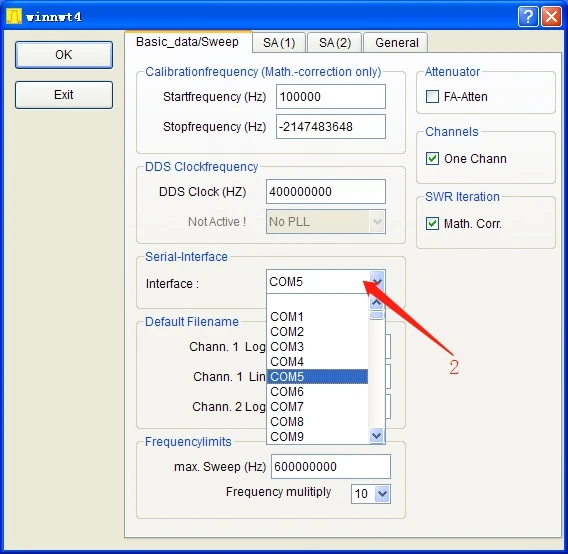Click the COM list scrollbar thumb
Viewport: 568px width, 554px height.
click(x=377, y=315)
